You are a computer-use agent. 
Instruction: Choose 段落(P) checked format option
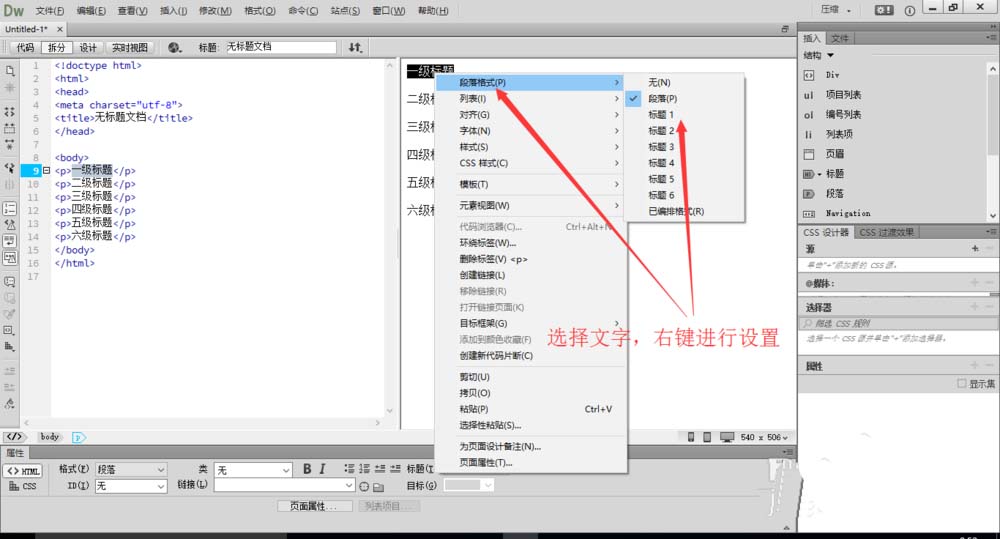click(x=663, y=98)
